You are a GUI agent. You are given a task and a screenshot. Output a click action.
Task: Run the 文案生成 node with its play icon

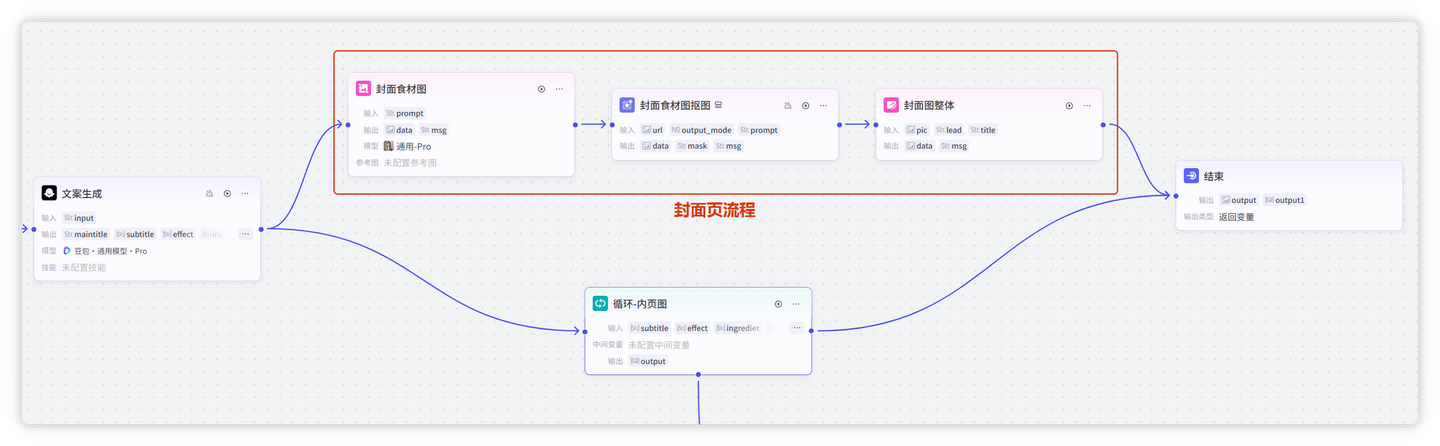coord(227,194)
